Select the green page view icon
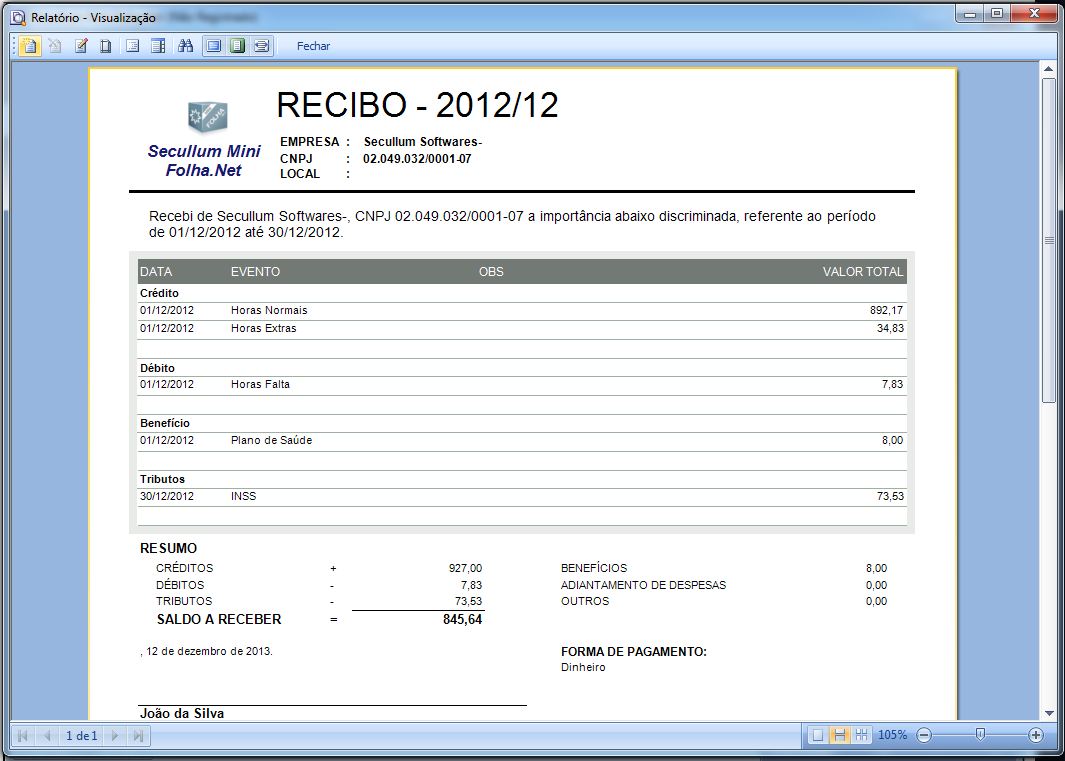The image size is (1065, 761). (238, 46)
